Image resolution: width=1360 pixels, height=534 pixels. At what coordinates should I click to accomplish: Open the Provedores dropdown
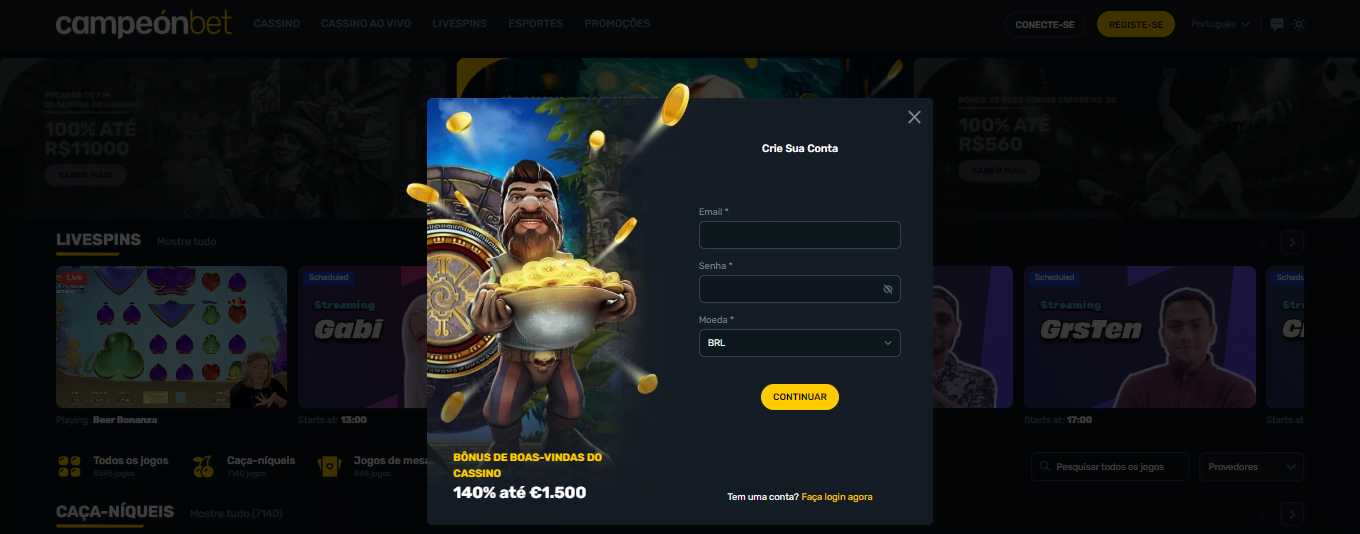(1251, 467)
